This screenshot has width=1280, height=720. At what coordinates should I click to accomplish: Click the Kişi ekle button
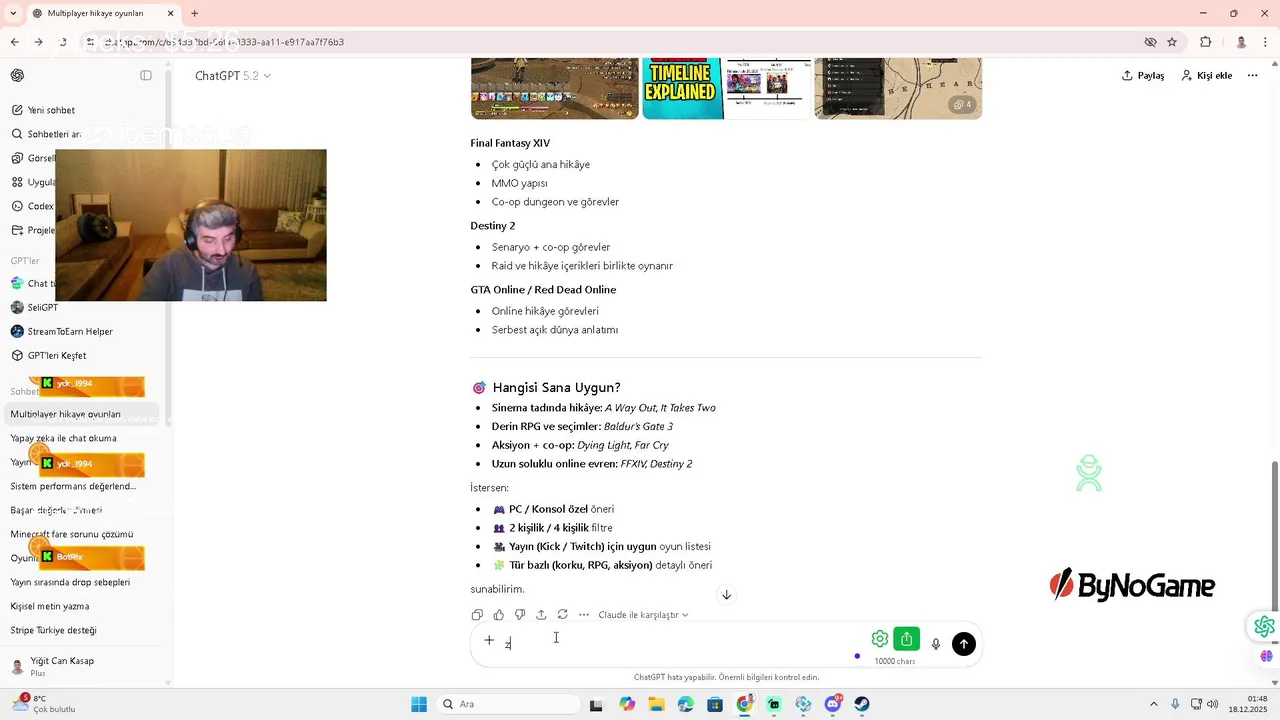click(1206, 76)
